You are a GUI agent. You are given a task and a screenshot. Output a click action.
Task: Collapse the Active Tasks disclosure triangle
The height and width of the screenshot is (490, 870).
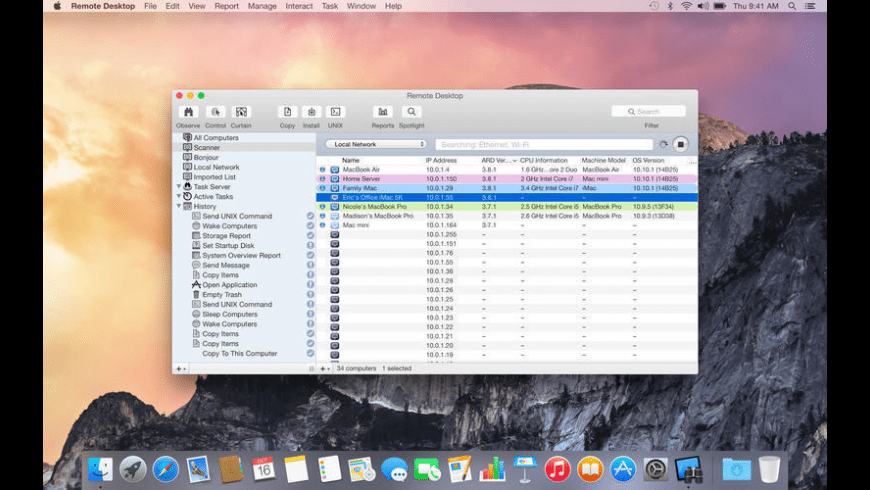pyautogui.click(x=179, y=196)
